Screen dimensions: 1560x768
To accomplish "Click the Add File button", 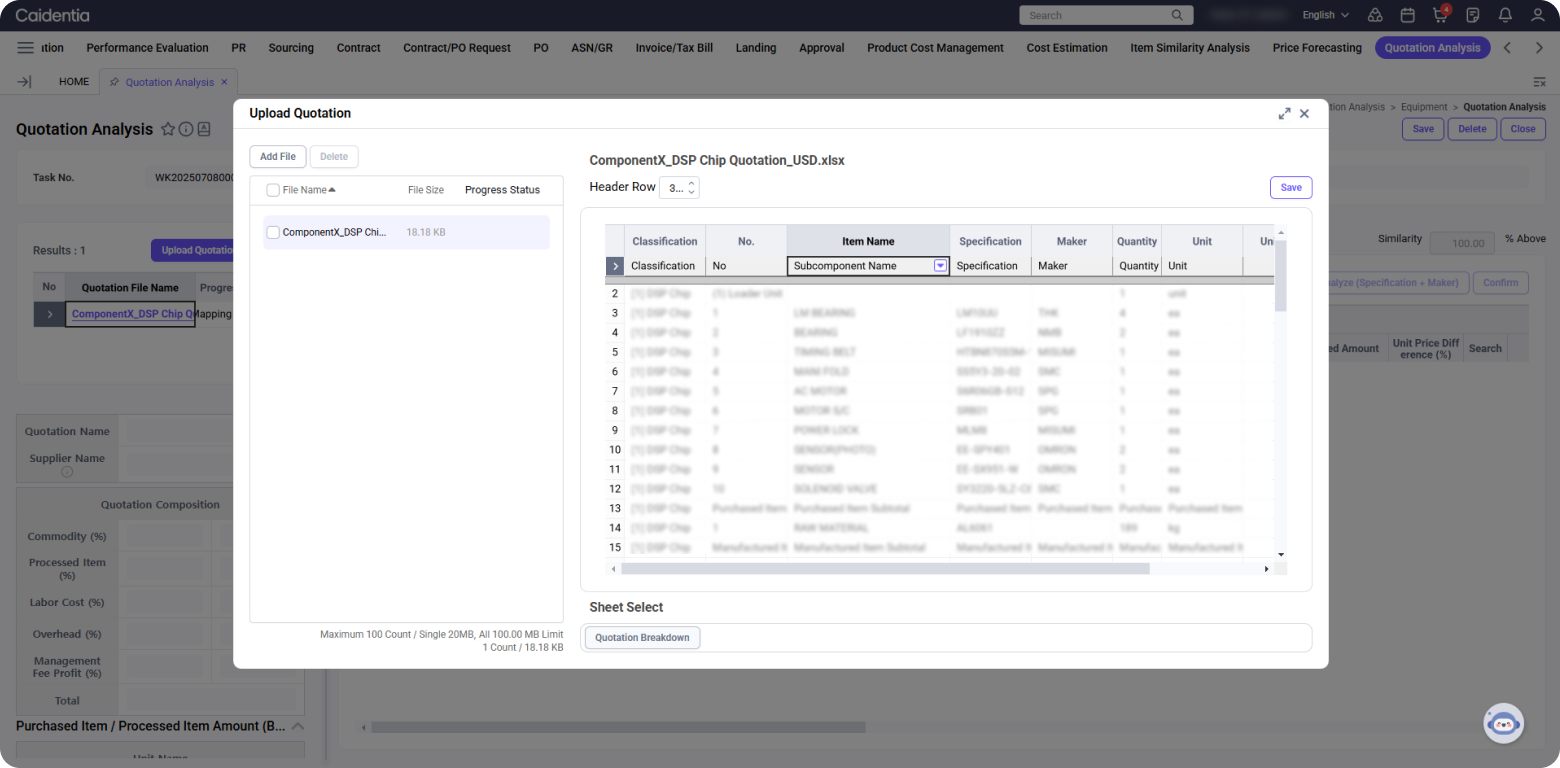I will (x=277, y=157).
